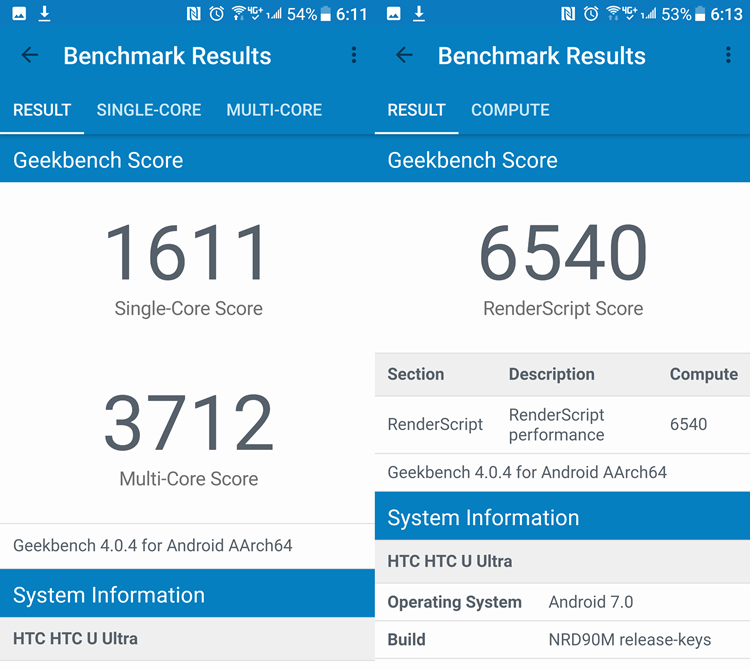Tap alarm clock icon in left status bar
The height and width of the screenshot is (669, 750).
217,14
